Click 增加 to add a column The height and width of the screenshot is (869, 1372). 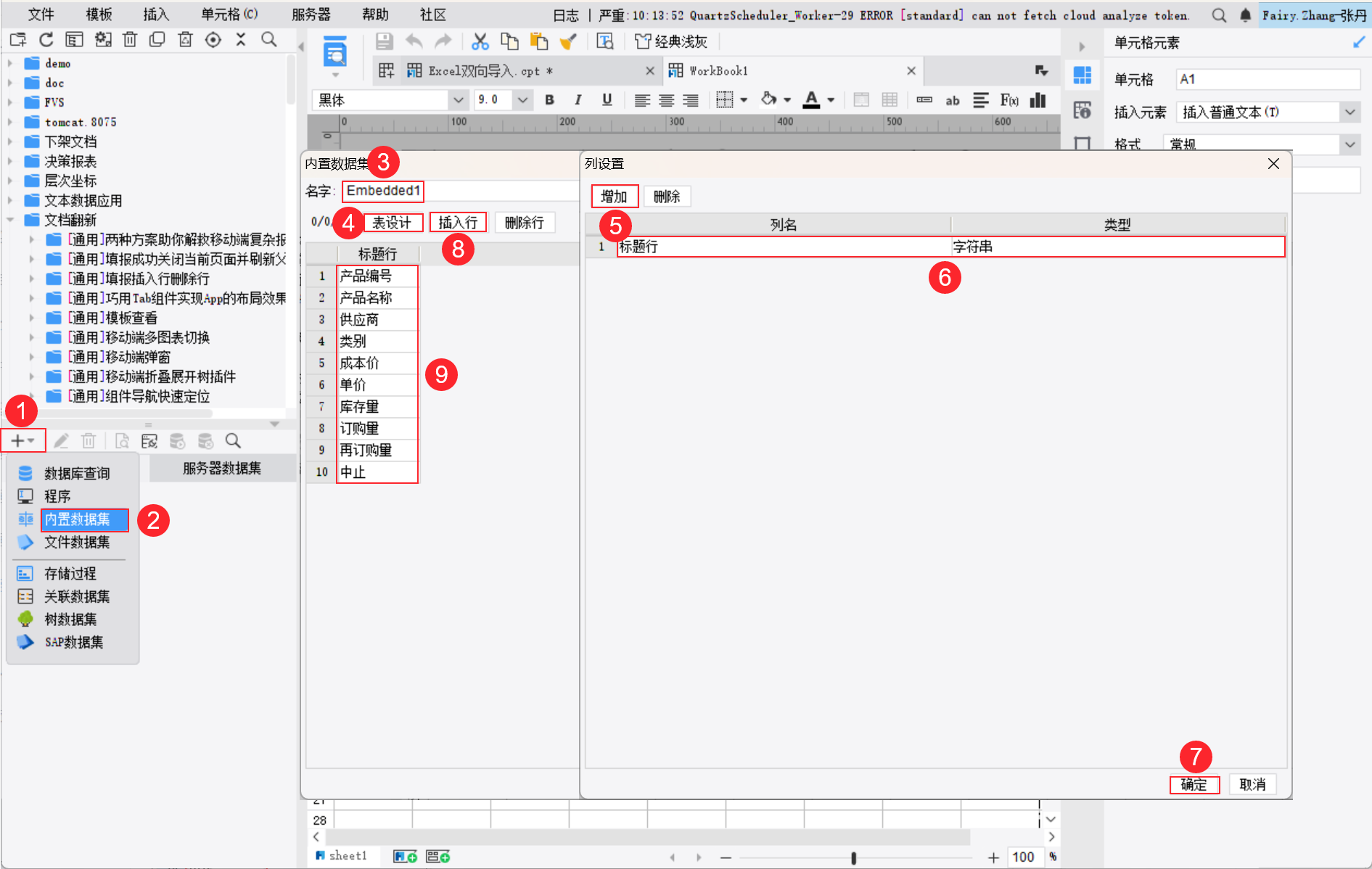coord(614,197)
